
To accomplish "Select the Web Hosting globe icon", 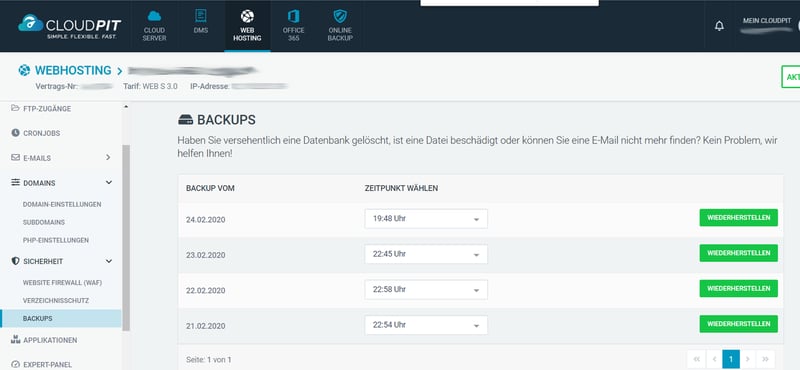I will pyautogui.click(x=247, y=16).
